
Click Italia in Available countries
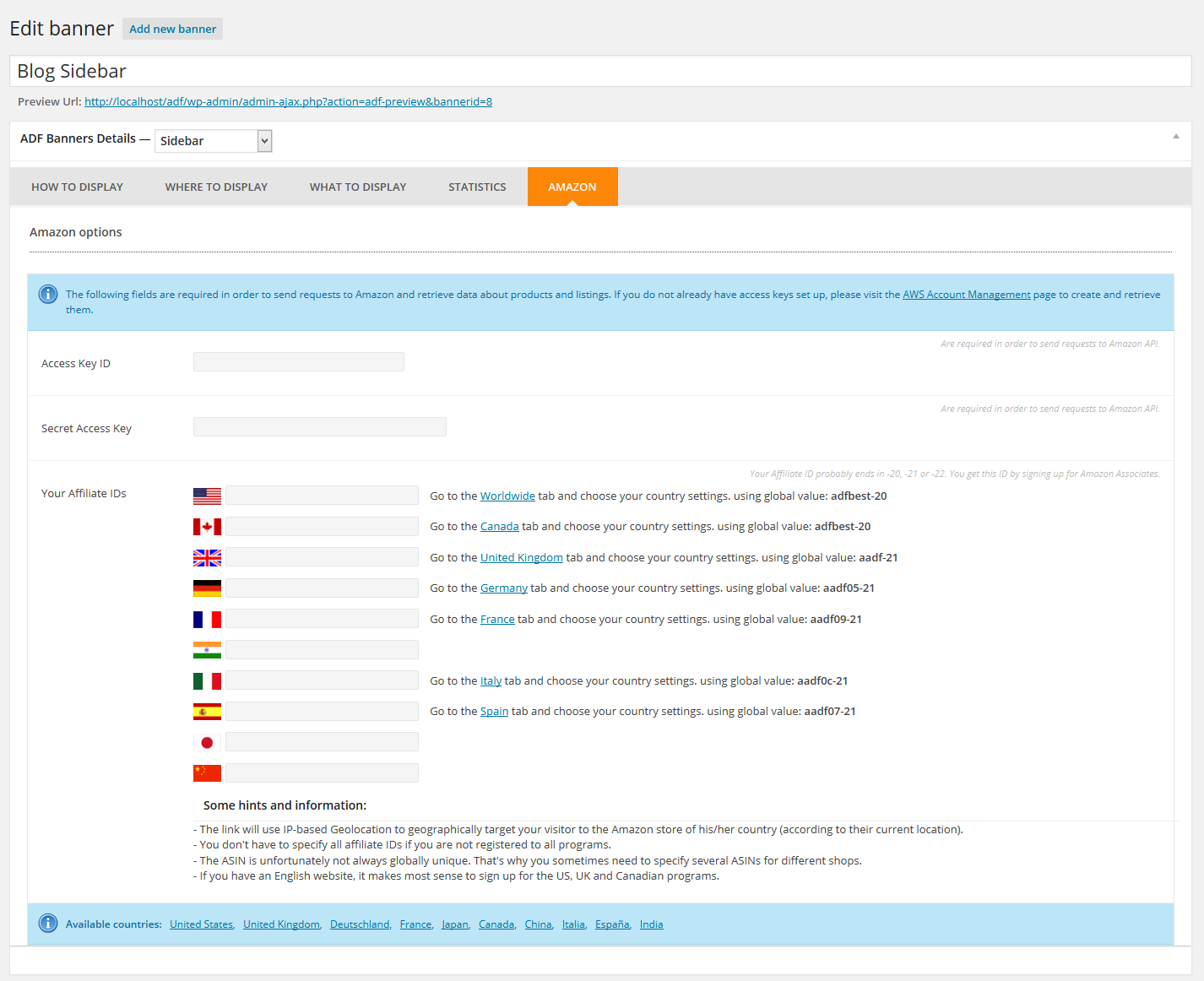pyautogui.click(x=573, y=924)
